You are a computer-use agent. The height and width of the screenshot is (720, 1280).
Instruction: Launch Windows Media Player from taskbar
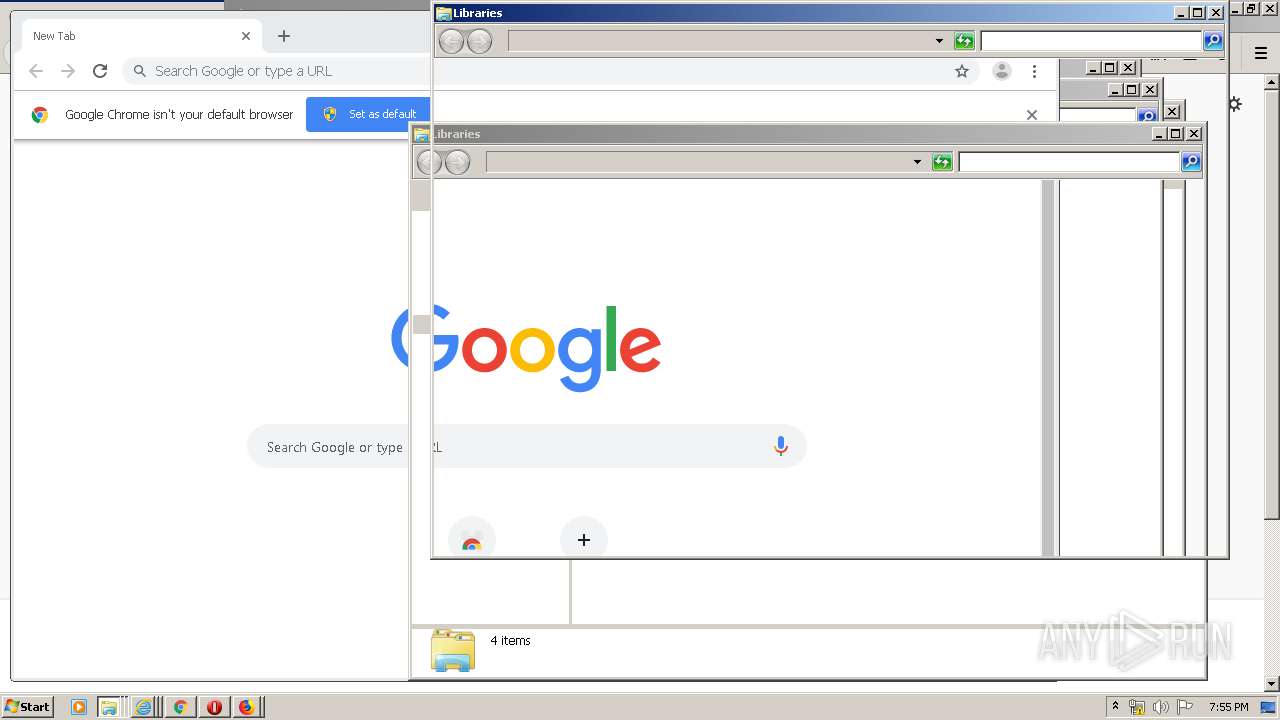pos(79,707)
